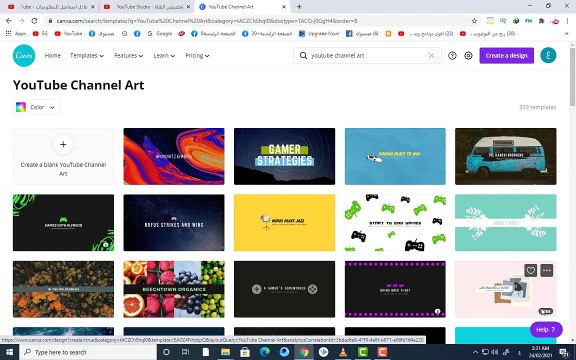
Task: Open the Start to End Games controller template
Action: click(x=395, y=223)
